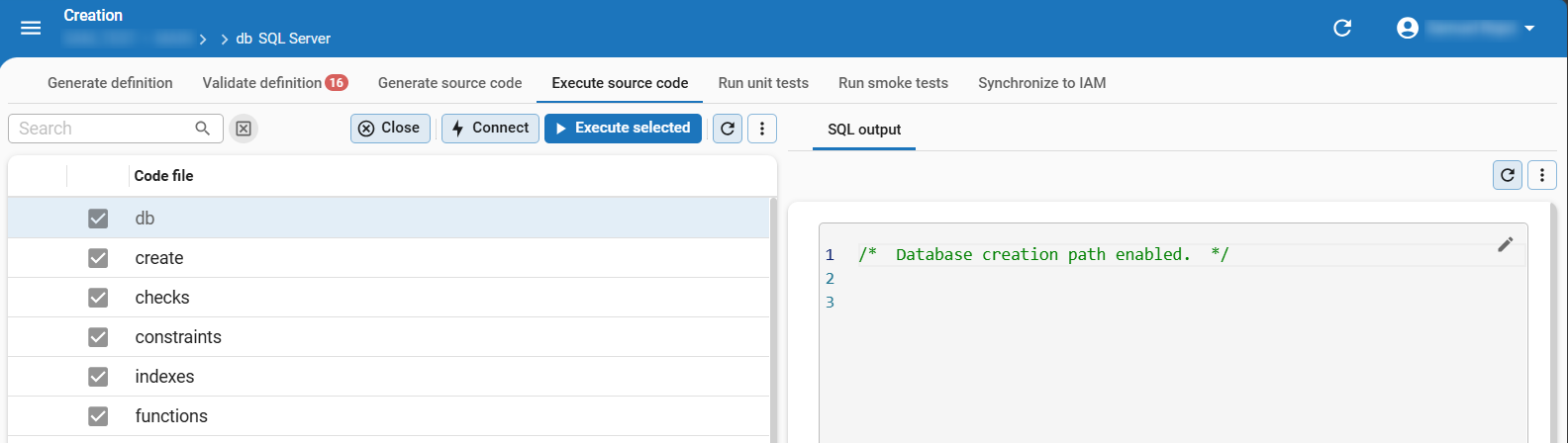
Task: Select the db row text
Action: (145, 219)
